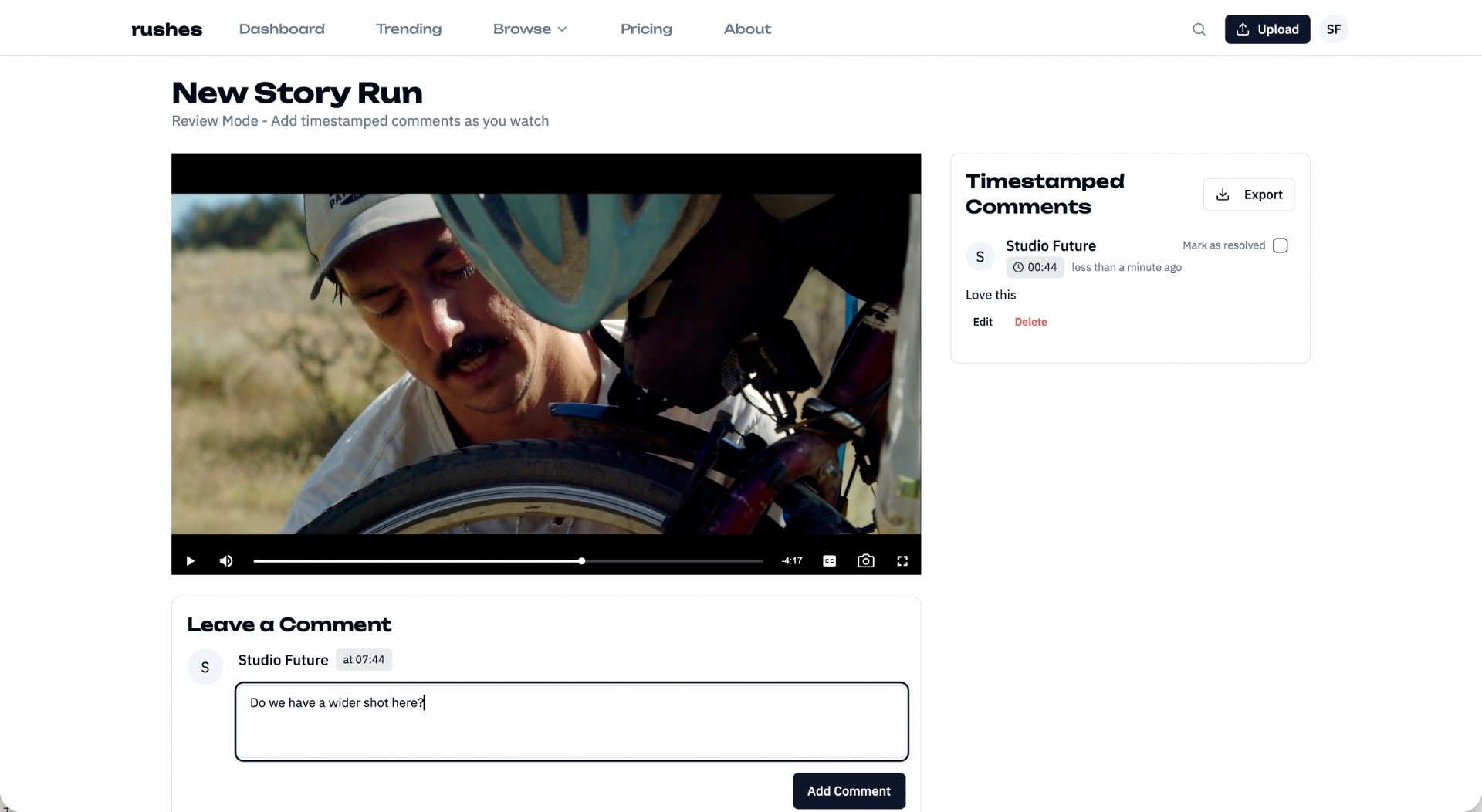1482x812 pixels.
Task: Click inside the 'wider shot' comment textbox
Action: pyautogui.click(x=571, y=722)
